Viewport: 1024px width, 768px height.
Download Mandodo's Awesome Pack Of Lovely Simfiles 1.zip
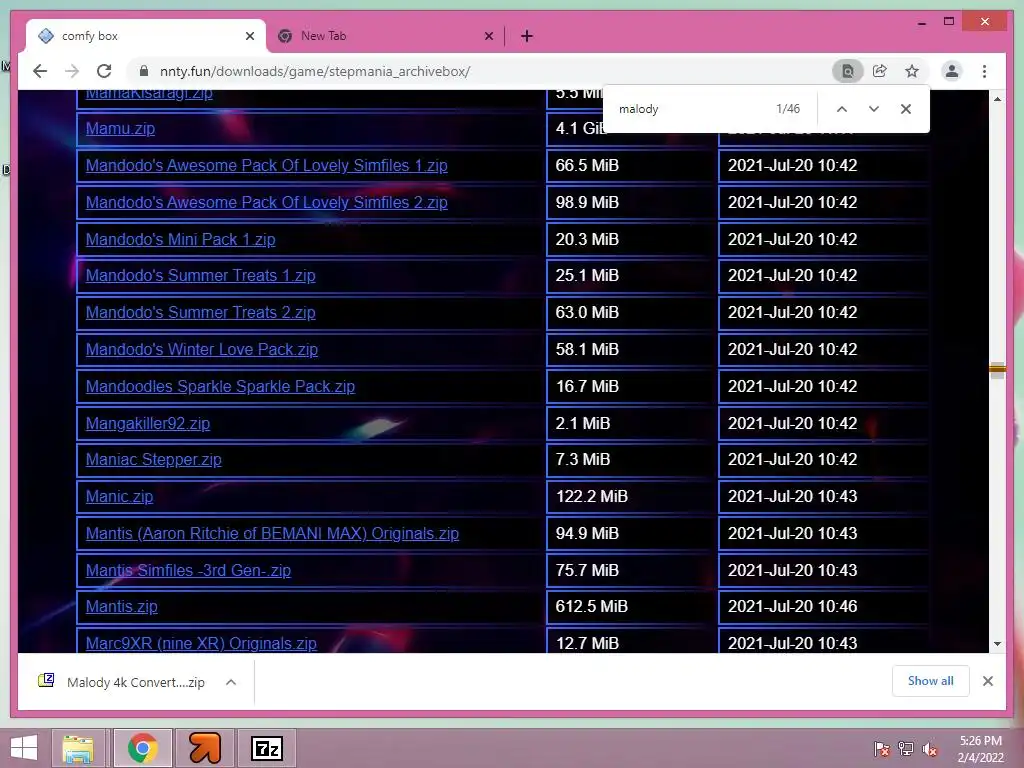(x=266, y=165)
